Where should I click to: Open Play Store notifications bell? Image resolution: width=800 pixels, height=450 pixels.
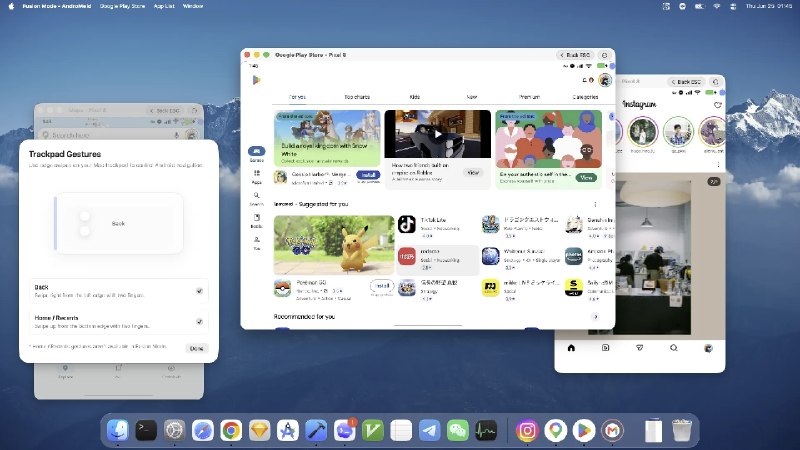(x=585, y=80)
